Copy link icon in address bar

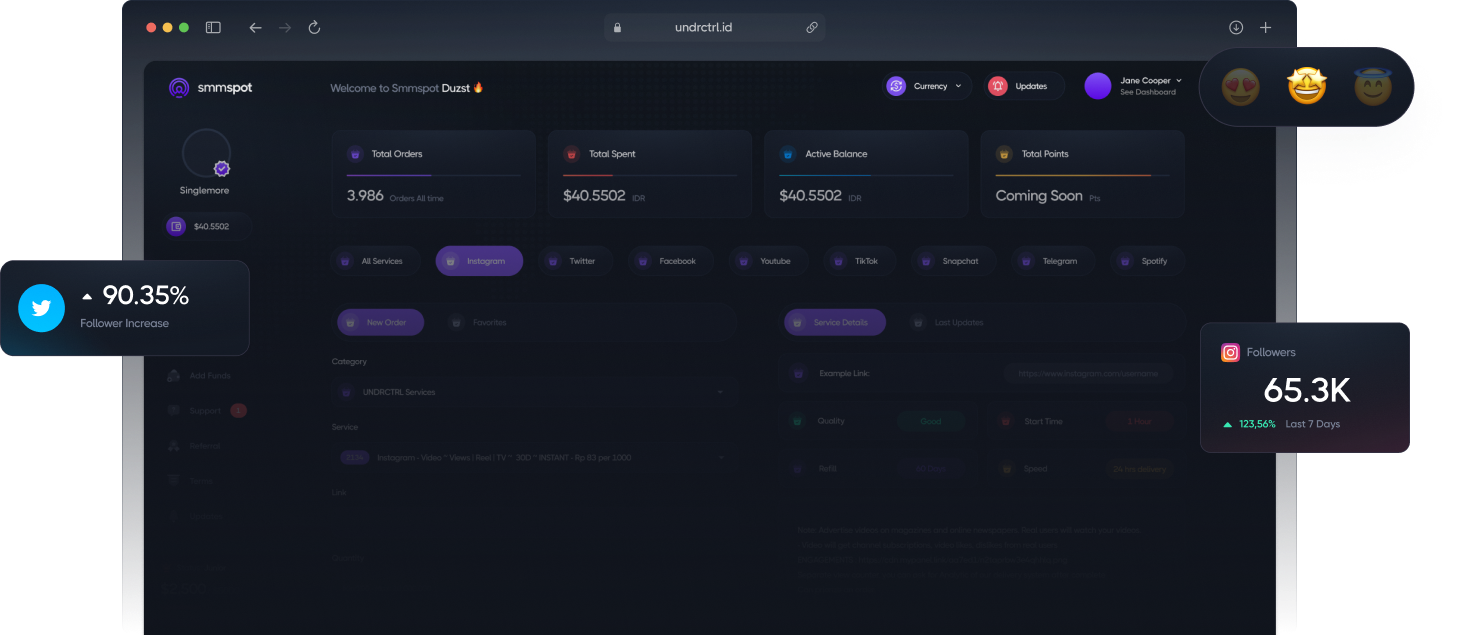coord(812,28)
